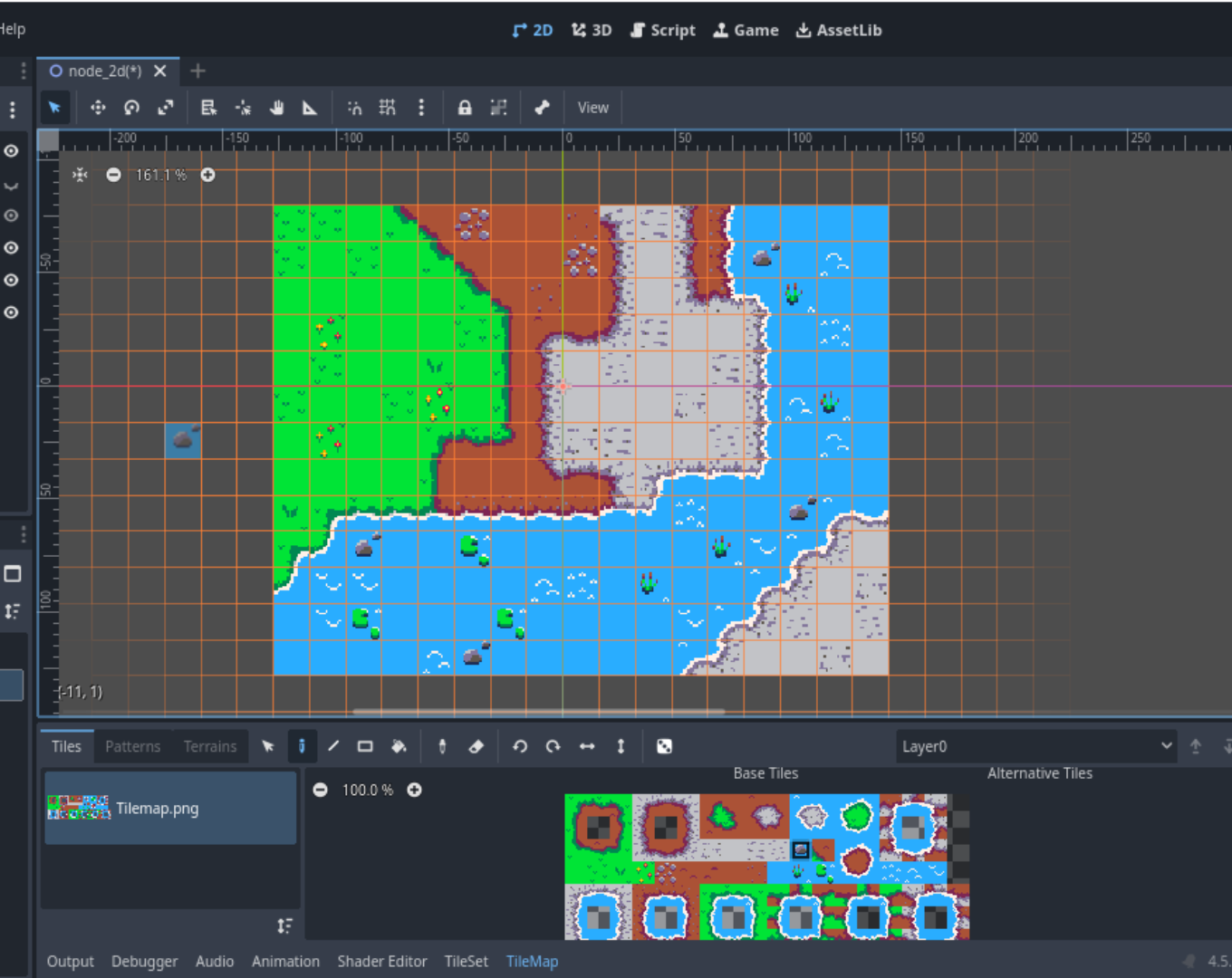
Task: Choose the Pan Mode hand tool
Action: (276, 108)
